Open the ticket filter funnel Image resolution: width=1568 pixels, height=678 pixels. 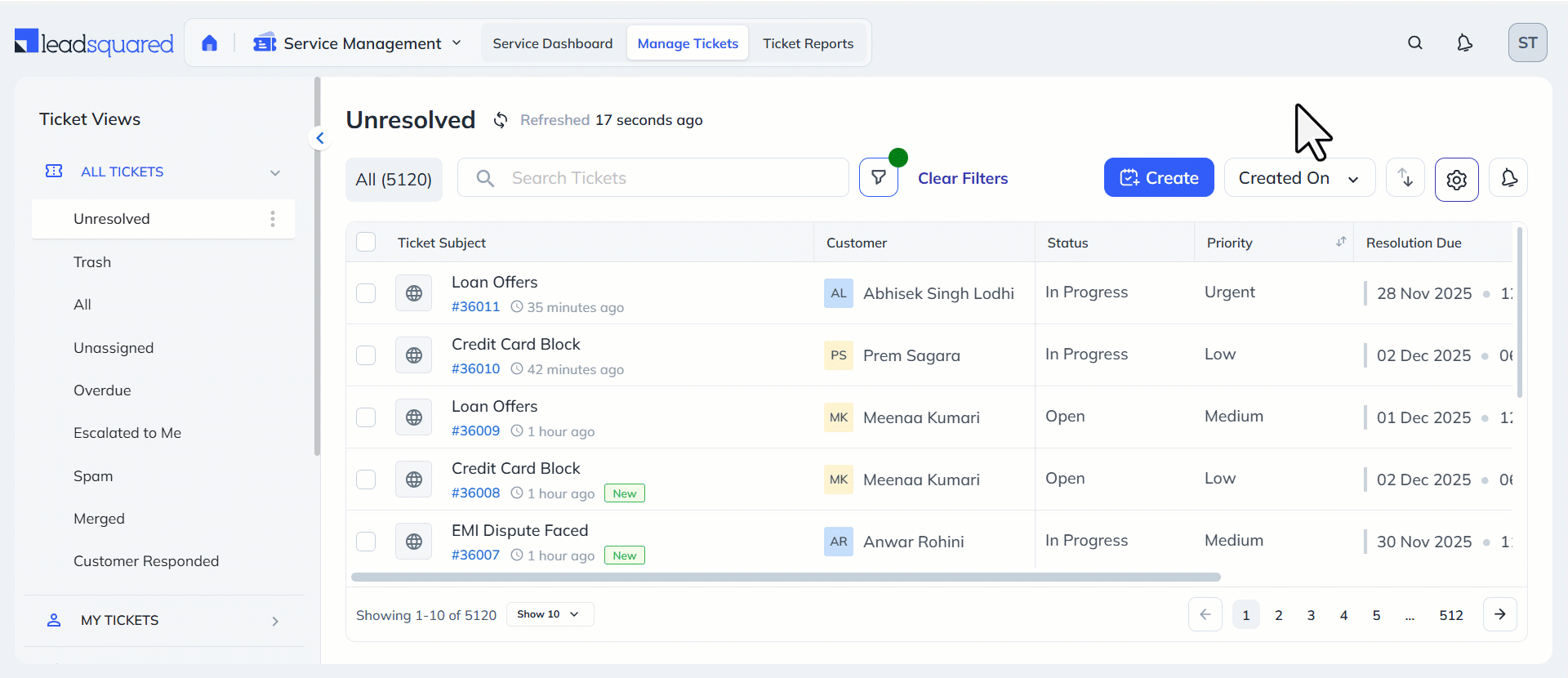[x=879, y=177]
